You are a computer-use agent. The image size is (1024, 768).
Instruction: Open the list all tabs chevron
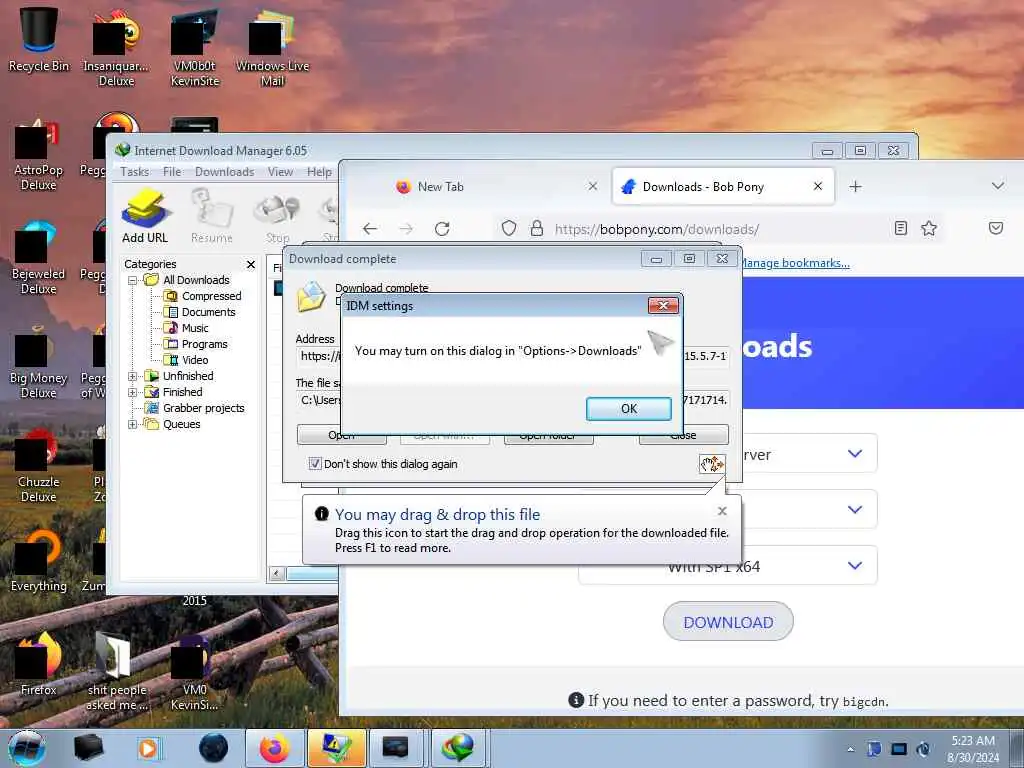pos(998,186)
